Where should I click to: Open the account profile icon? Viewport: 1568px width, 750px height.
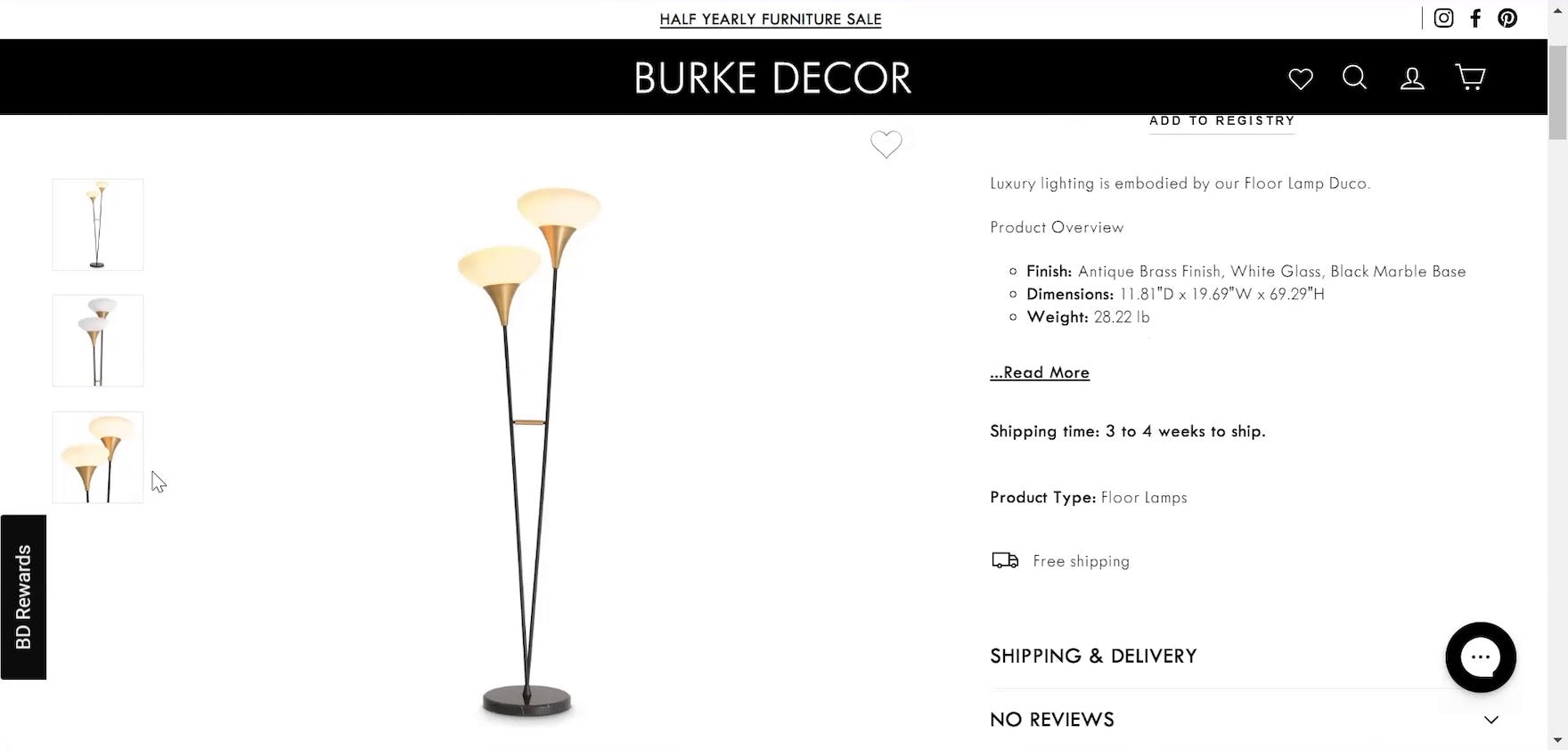pos(1412,78)
